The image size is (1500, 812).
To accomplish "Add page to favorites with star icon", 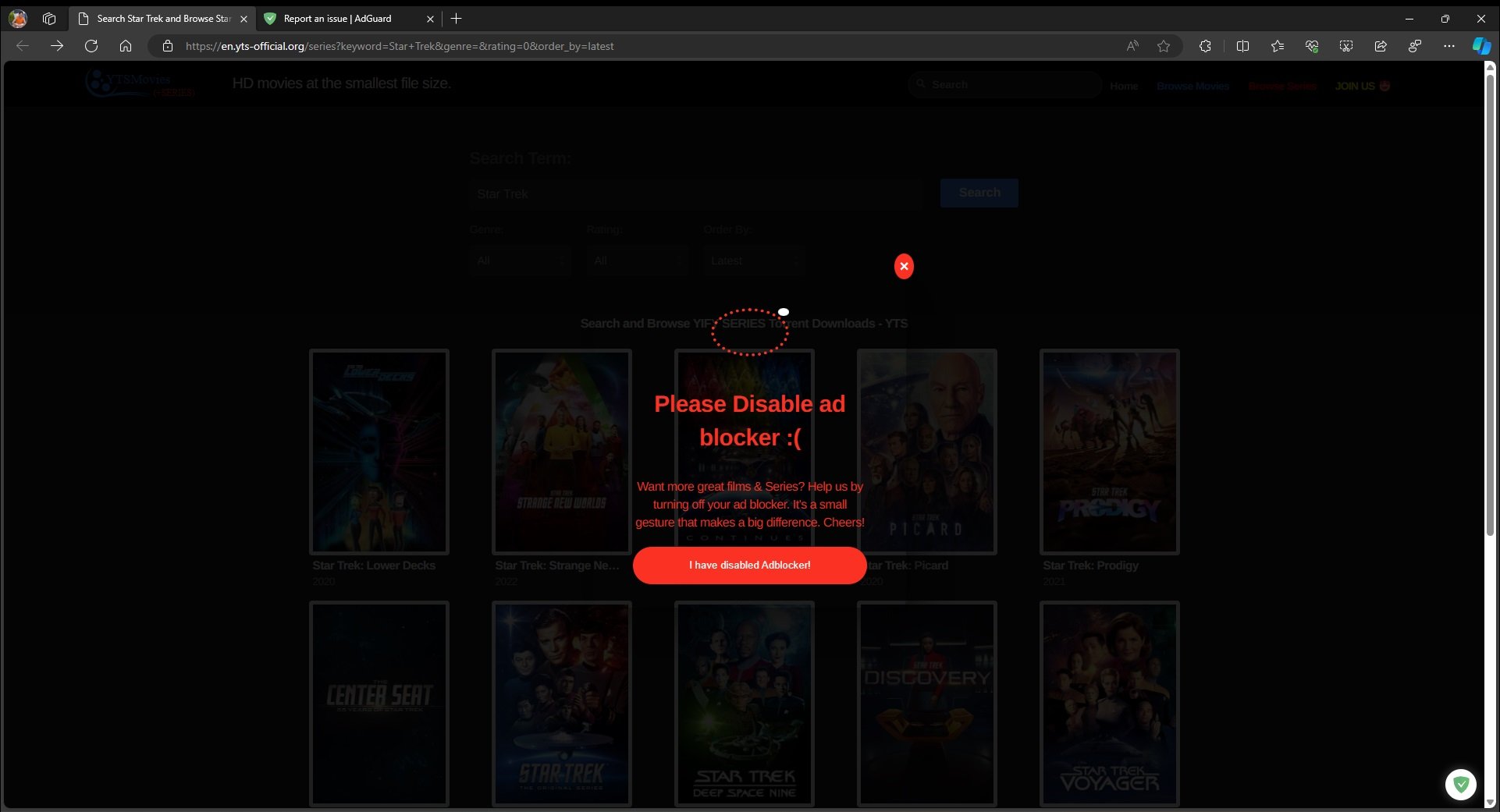I will tap(1164, 46).
